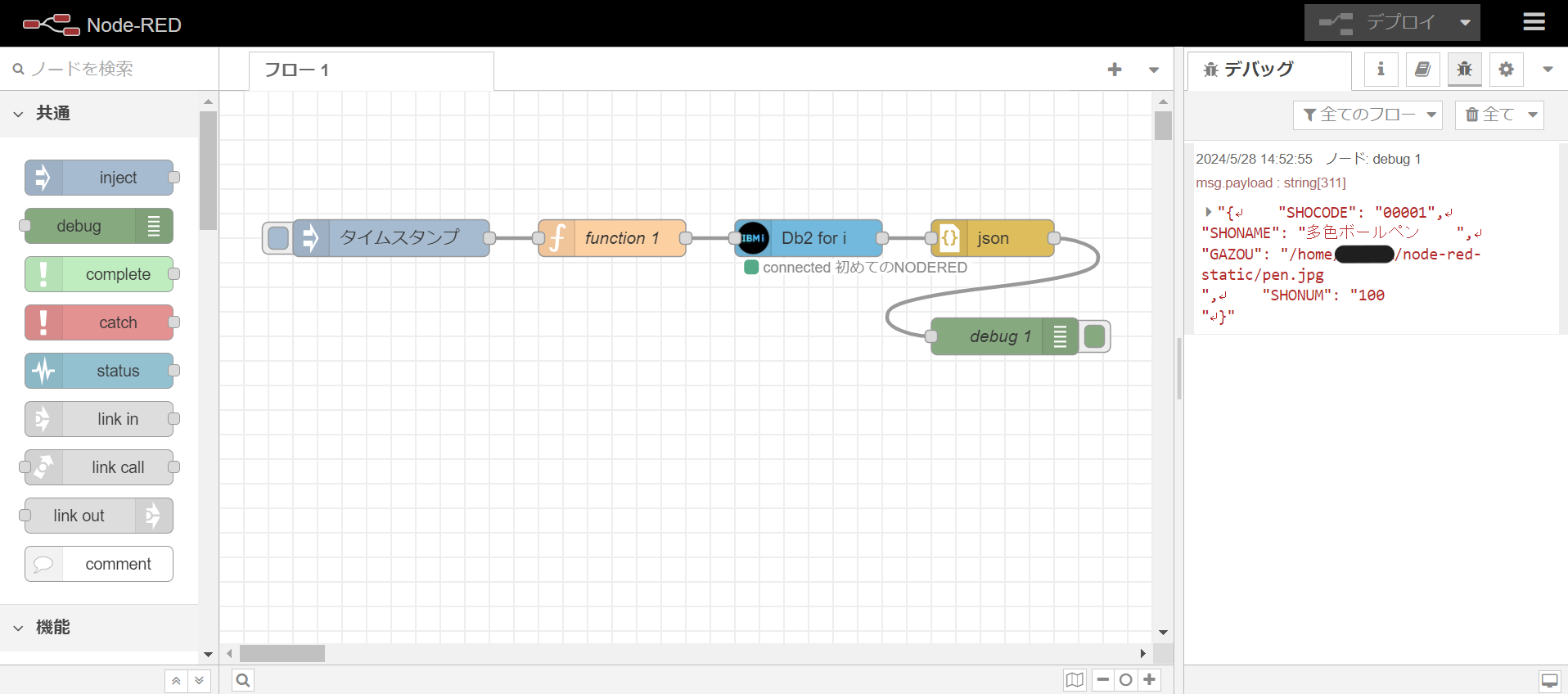Show the configuration nodes gear tab
Viewport: 1568px width, 694px height.
pyautogui.click(x=1506, y=70)
